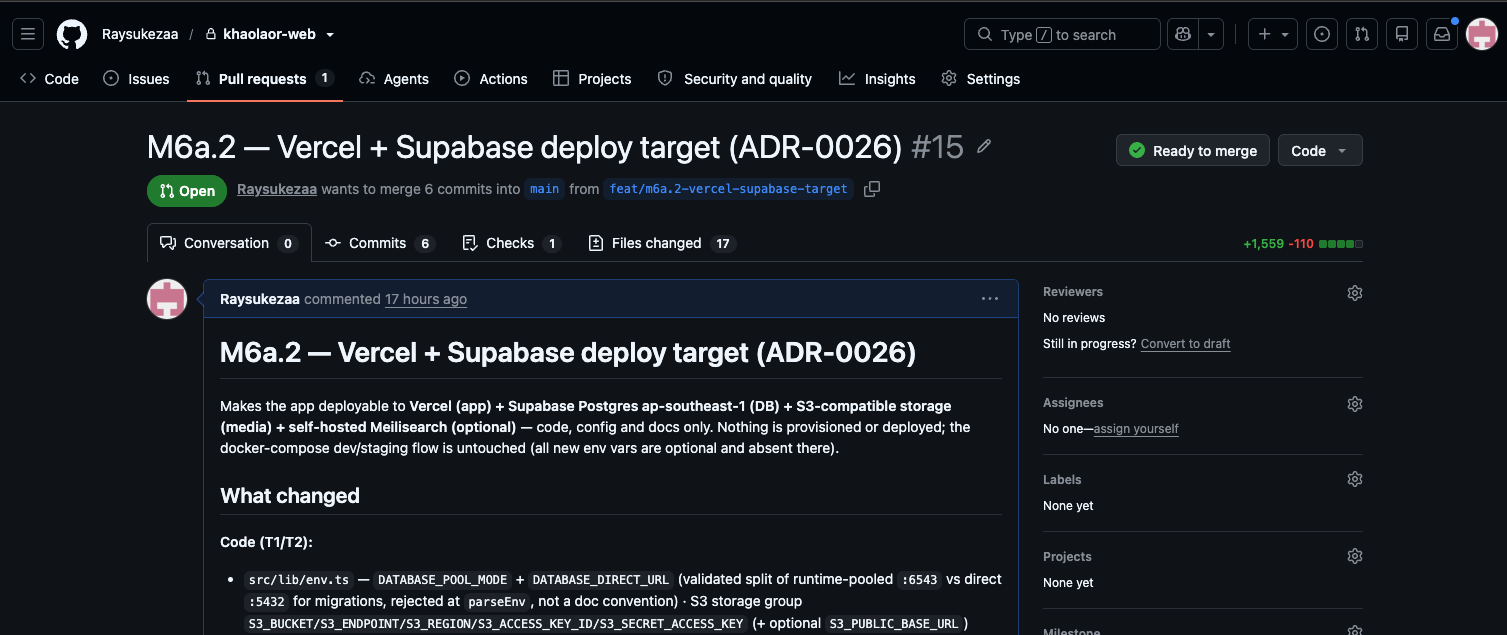Open the pull requests icon in the top header bar
The image size is (1507, 635).
(1362, 34)
